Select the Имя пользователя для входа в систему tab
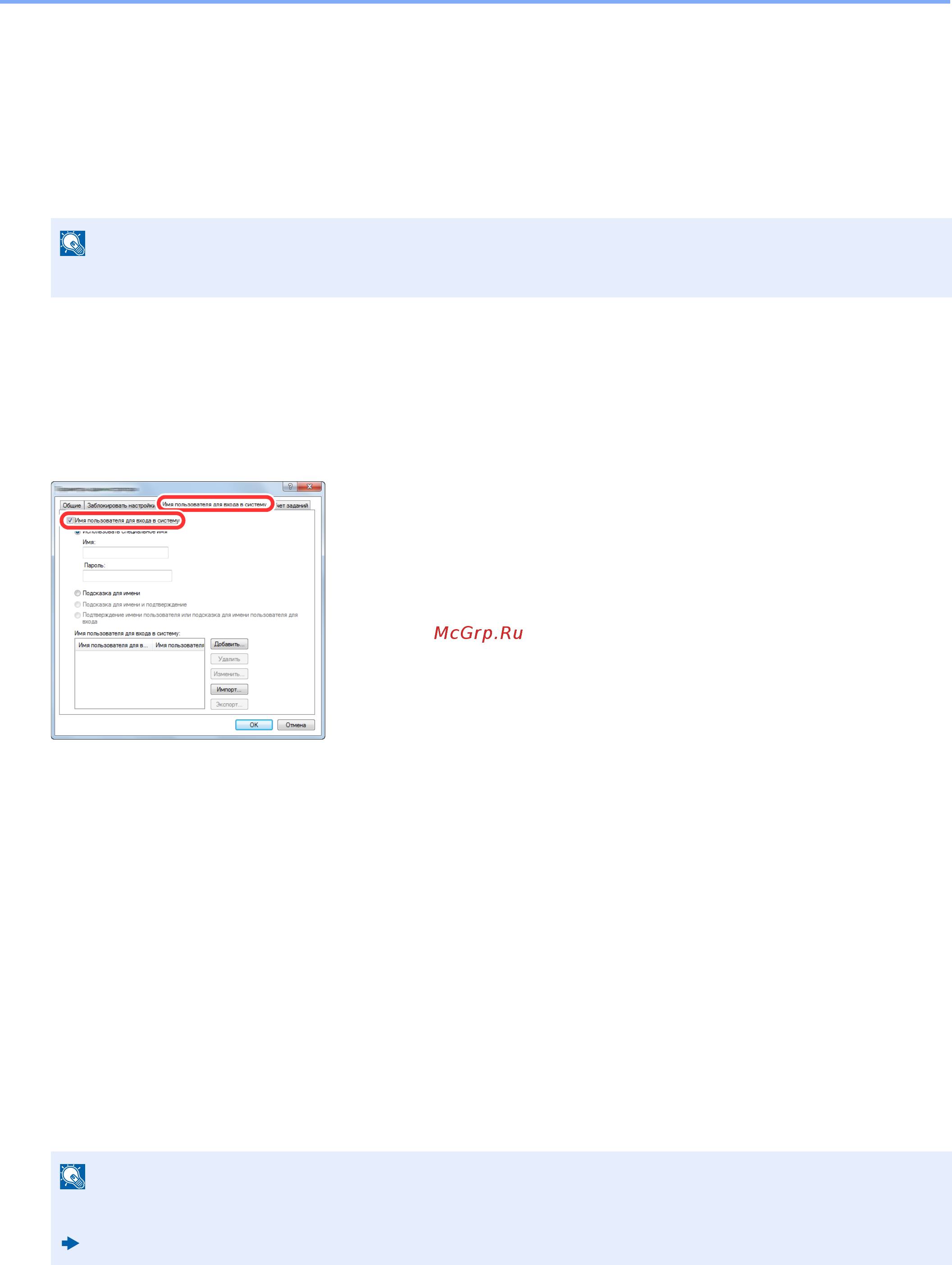Image resolution: width=952 pixels, height=1265 pixels. (214, 504)
